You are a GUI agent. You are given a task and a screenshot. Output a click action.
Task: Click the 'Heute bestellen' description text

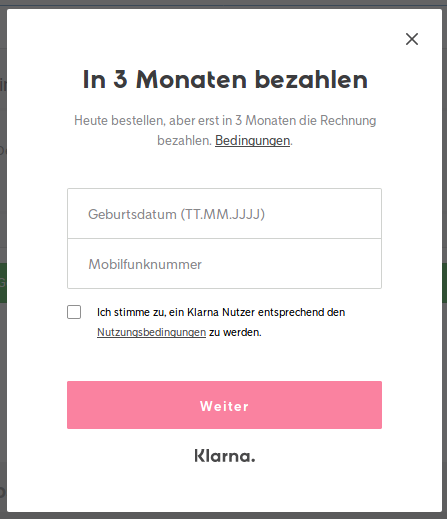coord(225,130)
